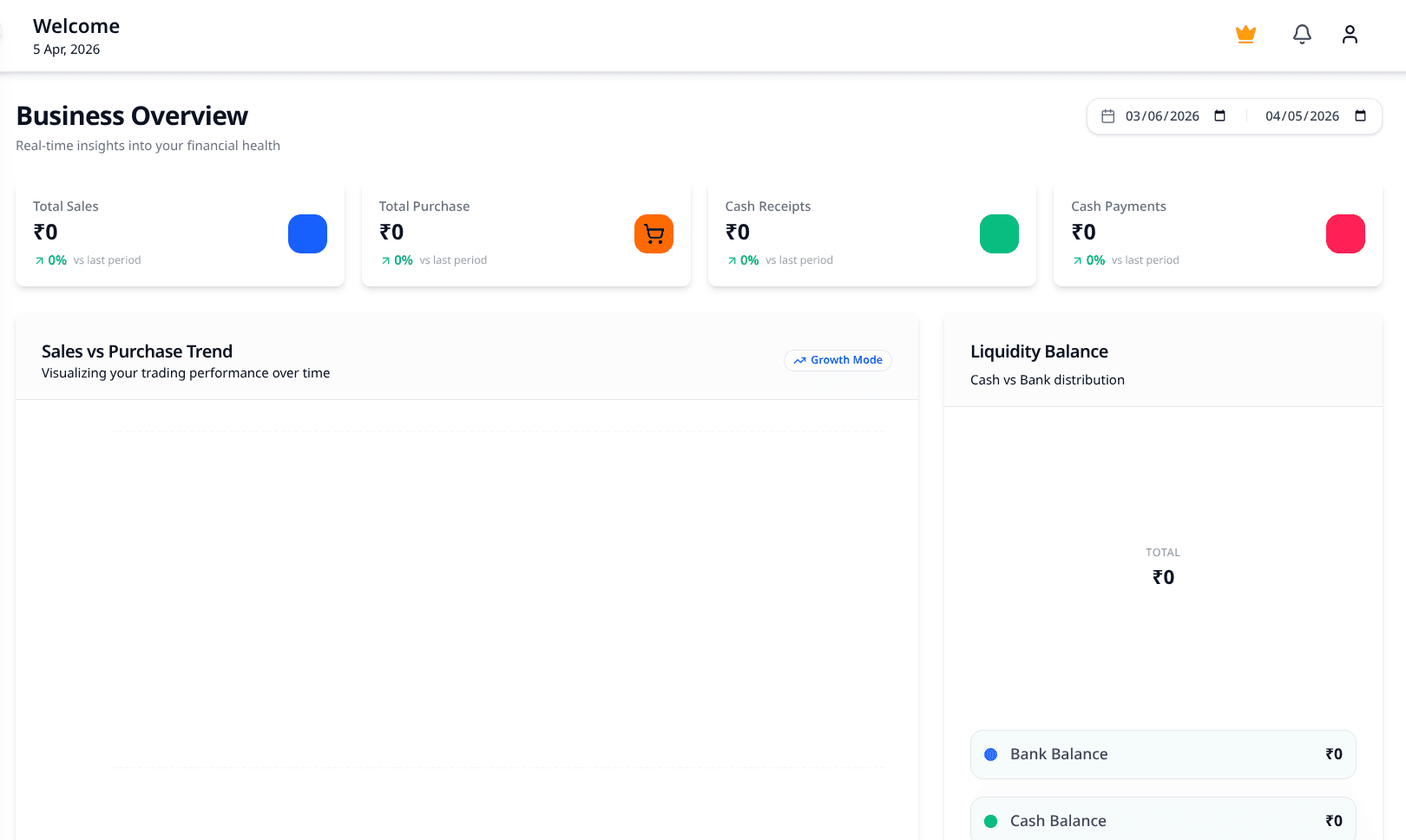Click the orange crown premium icon

(1245, 34)
